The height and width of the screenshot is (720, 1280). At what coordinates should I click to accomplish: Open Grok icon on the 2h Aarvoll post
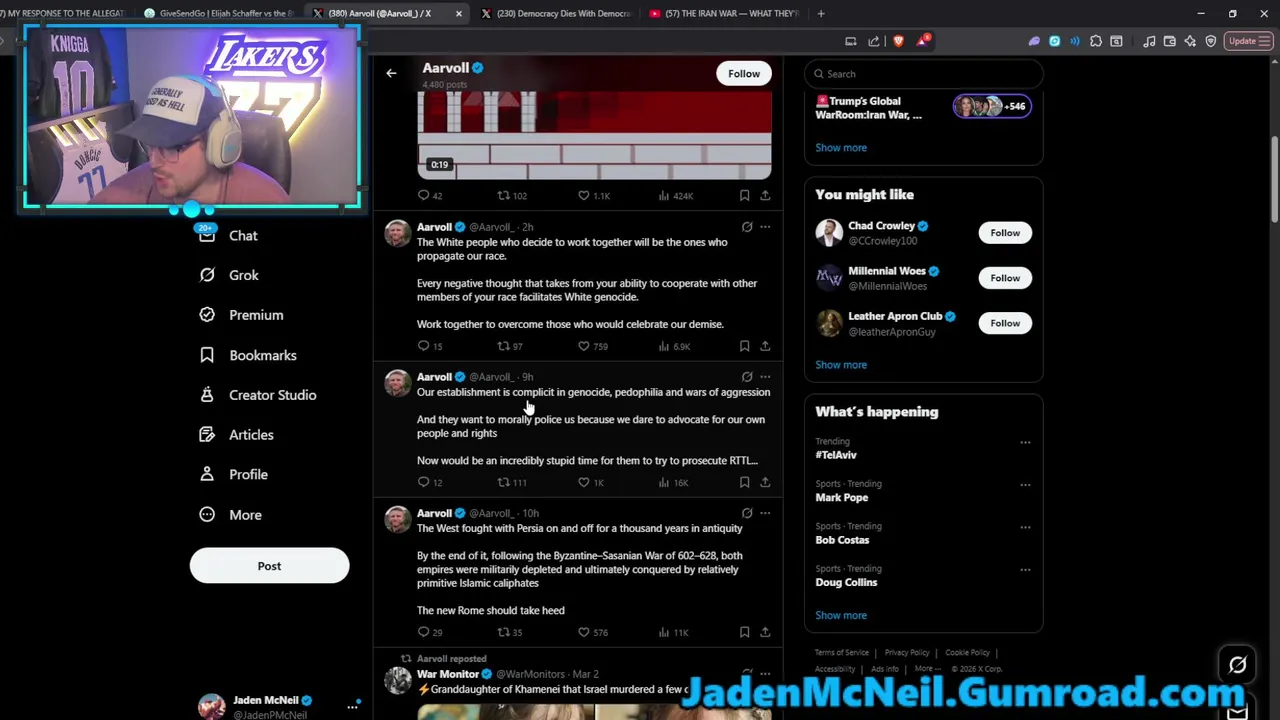[747, 227]
